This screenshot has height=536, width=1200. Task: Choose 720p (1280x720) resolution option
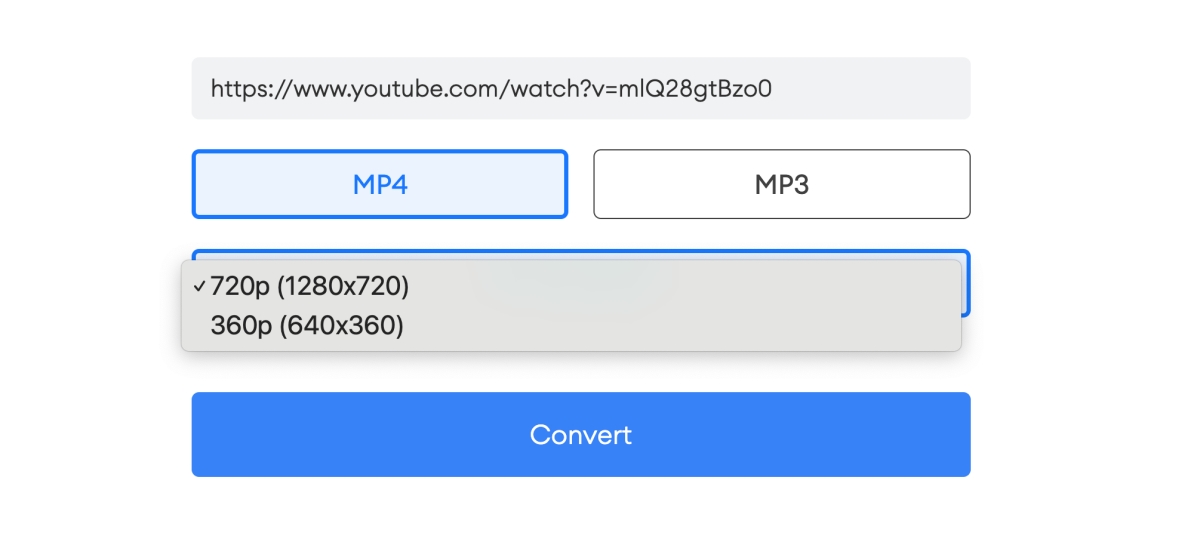point(310,286)
